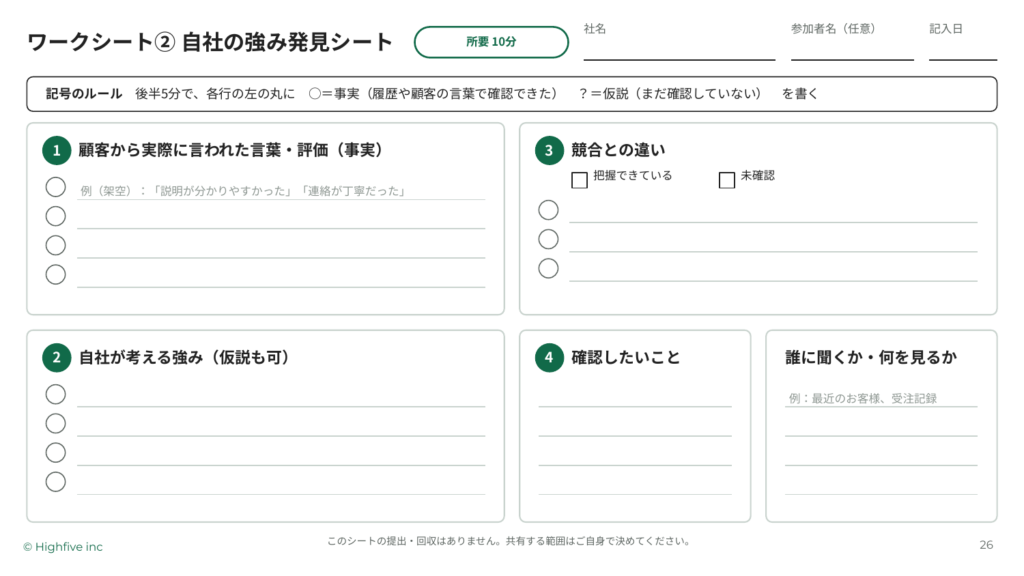Click the green number 1 section badge
Viewport: 1024px width, 576px height.
pyautogui.click(x=57, y=150)
